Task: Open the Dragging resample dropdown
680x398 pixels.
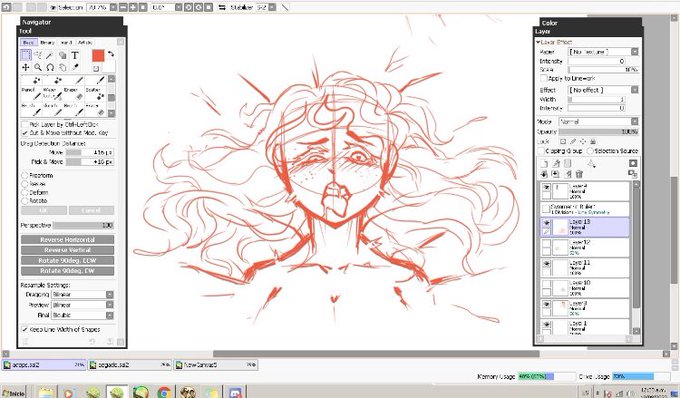Action: pyautogui.click(x=110, y=294)
